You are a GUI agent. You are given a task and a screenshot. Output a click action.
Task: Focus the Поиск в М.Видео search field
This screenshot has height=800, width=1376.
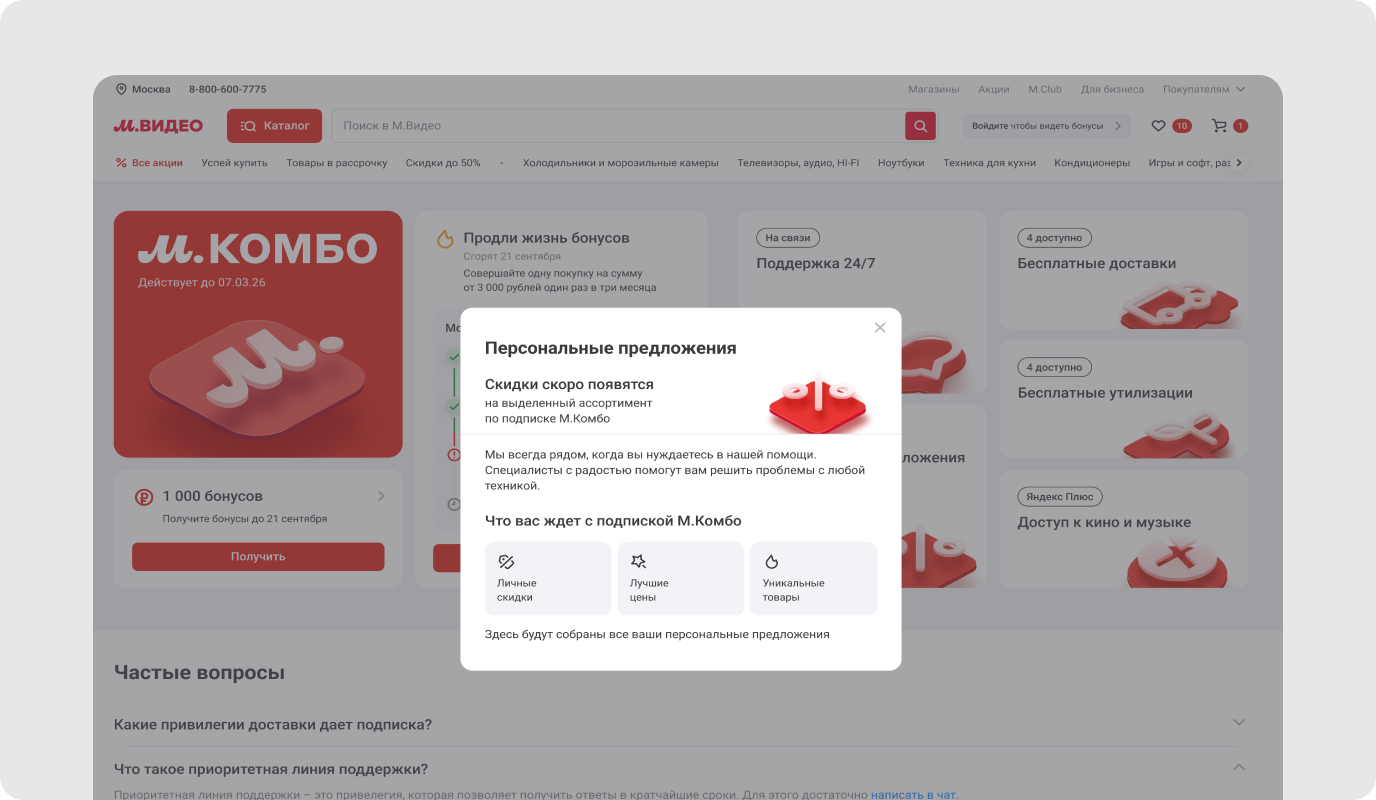pos(618,126)
